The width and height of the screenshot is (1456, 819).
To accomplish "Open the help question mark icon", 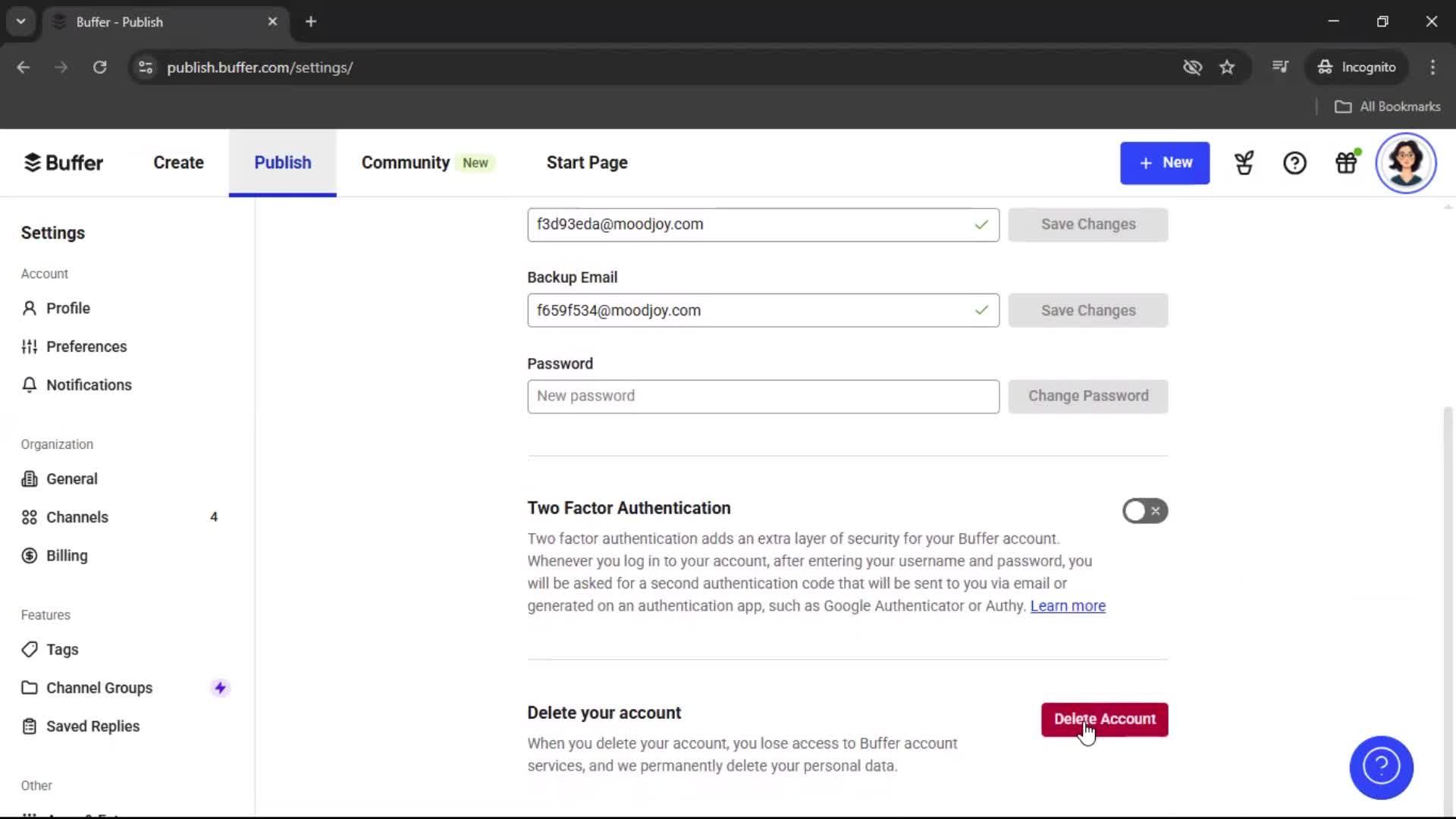I will click(x=1294, y=162).
